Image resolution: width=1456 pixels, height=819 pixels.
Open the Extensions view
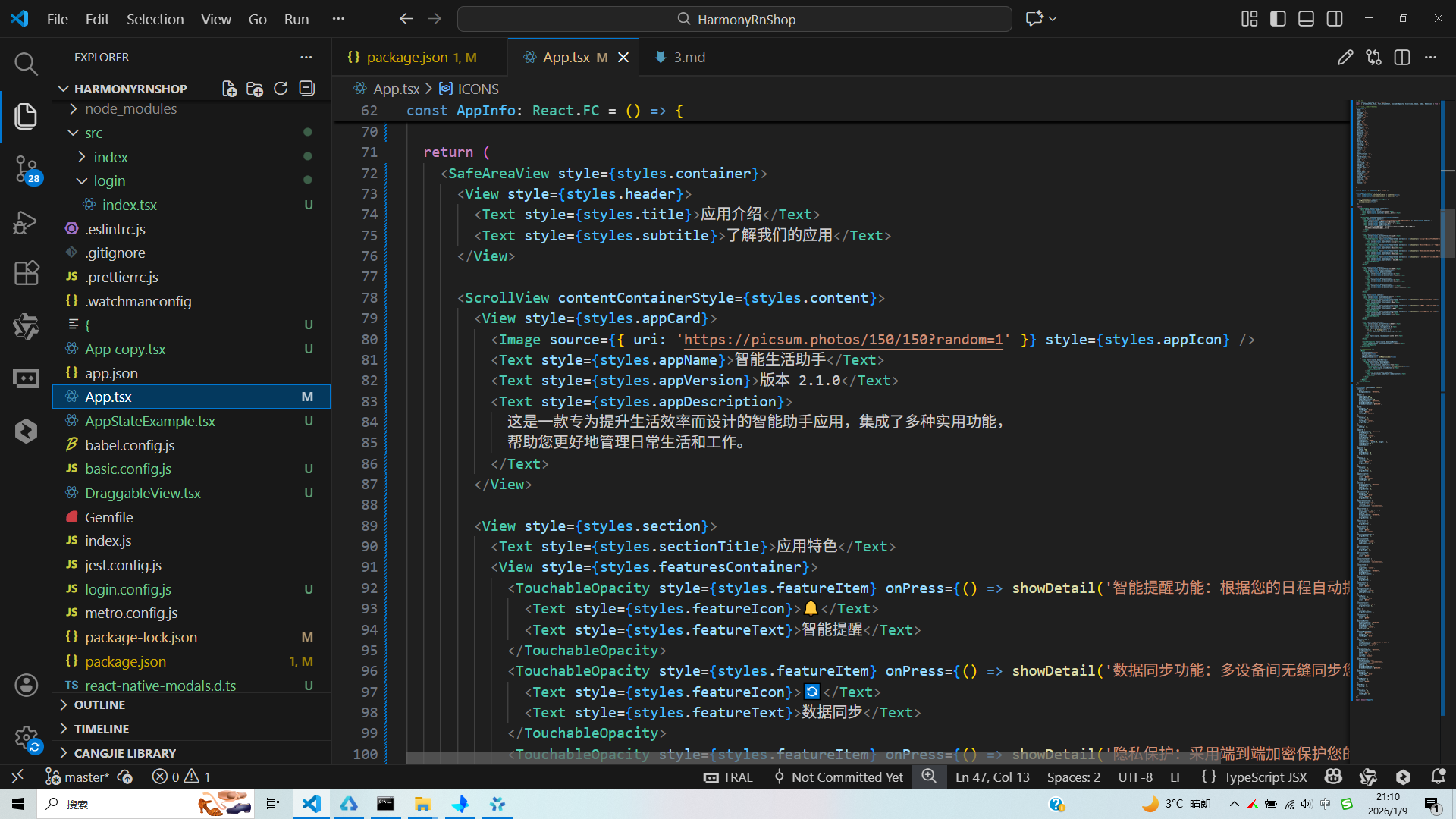click(26, 273)
